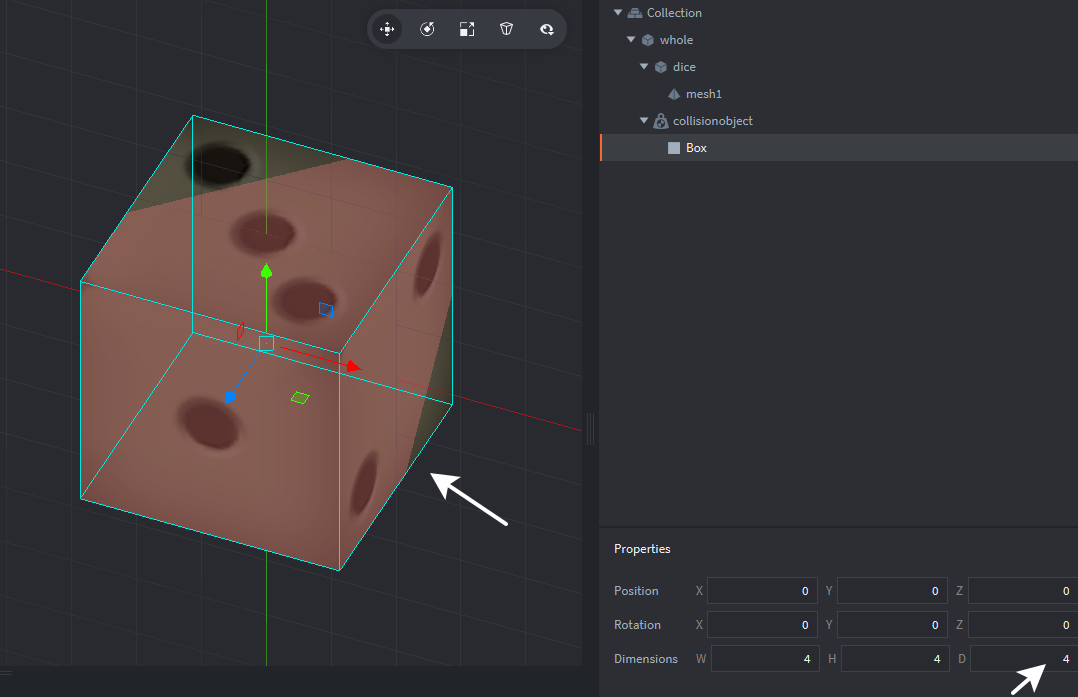1078x697 pixels.
Task: Click the collisionobject icon in the outliner
Action: pos(660,120)
